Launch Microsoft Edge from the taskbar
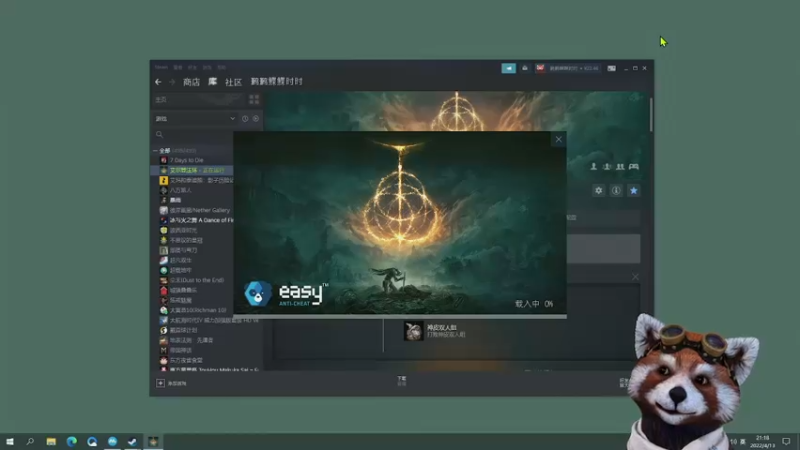 click(x=71, y=441)
